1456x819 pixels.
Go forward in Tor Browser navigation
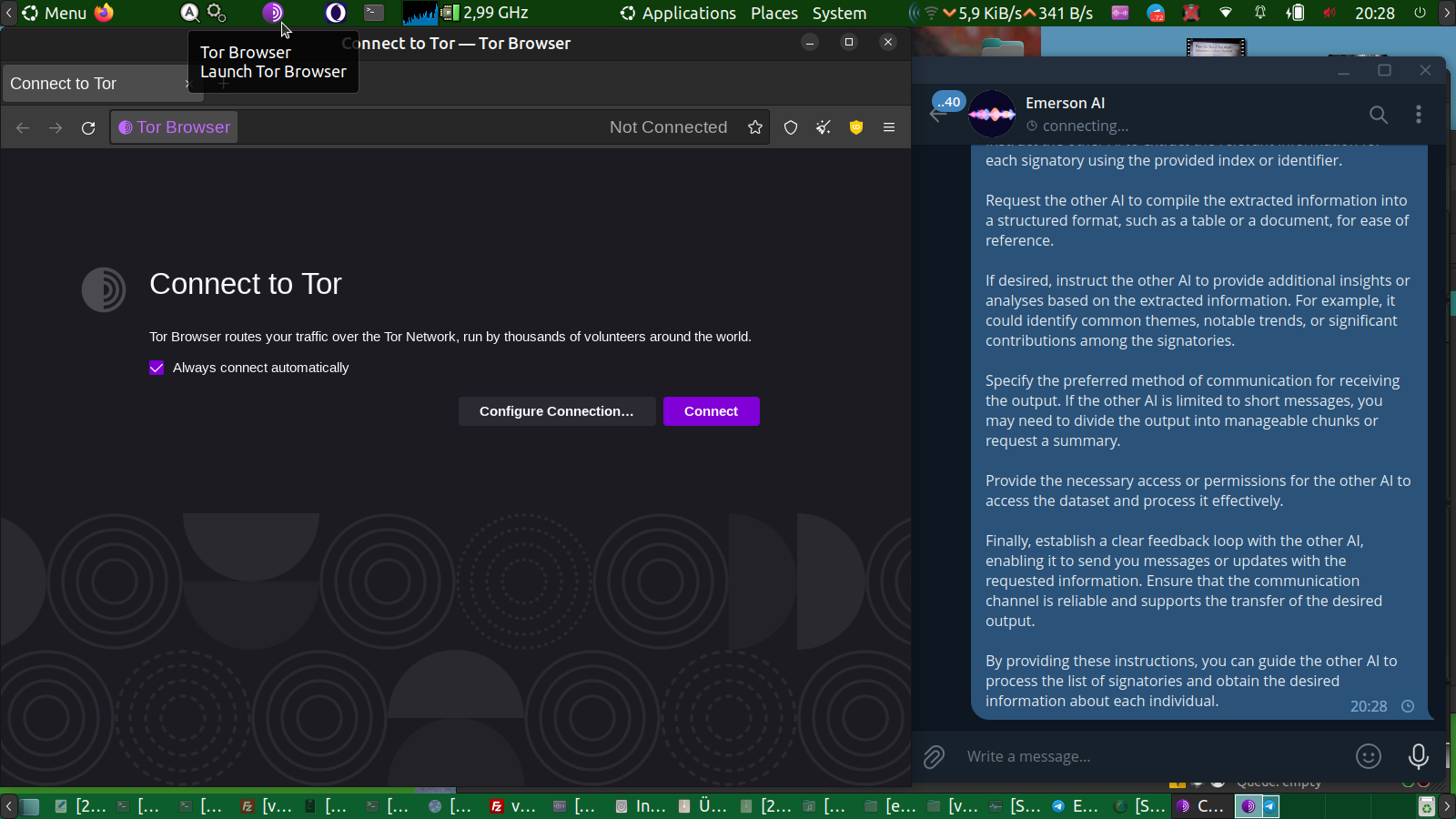coord(56,127)
